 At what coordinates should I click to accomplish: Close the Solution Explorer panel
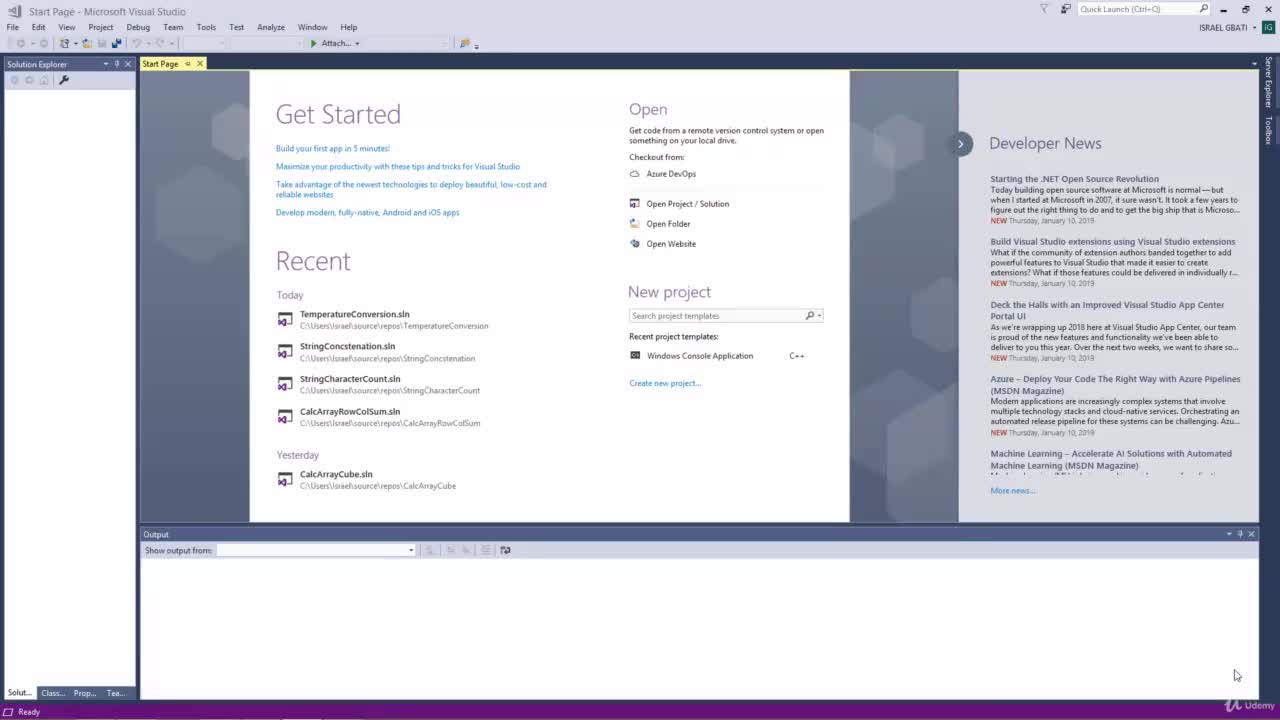pyautogui.click(x=128, y=64)
